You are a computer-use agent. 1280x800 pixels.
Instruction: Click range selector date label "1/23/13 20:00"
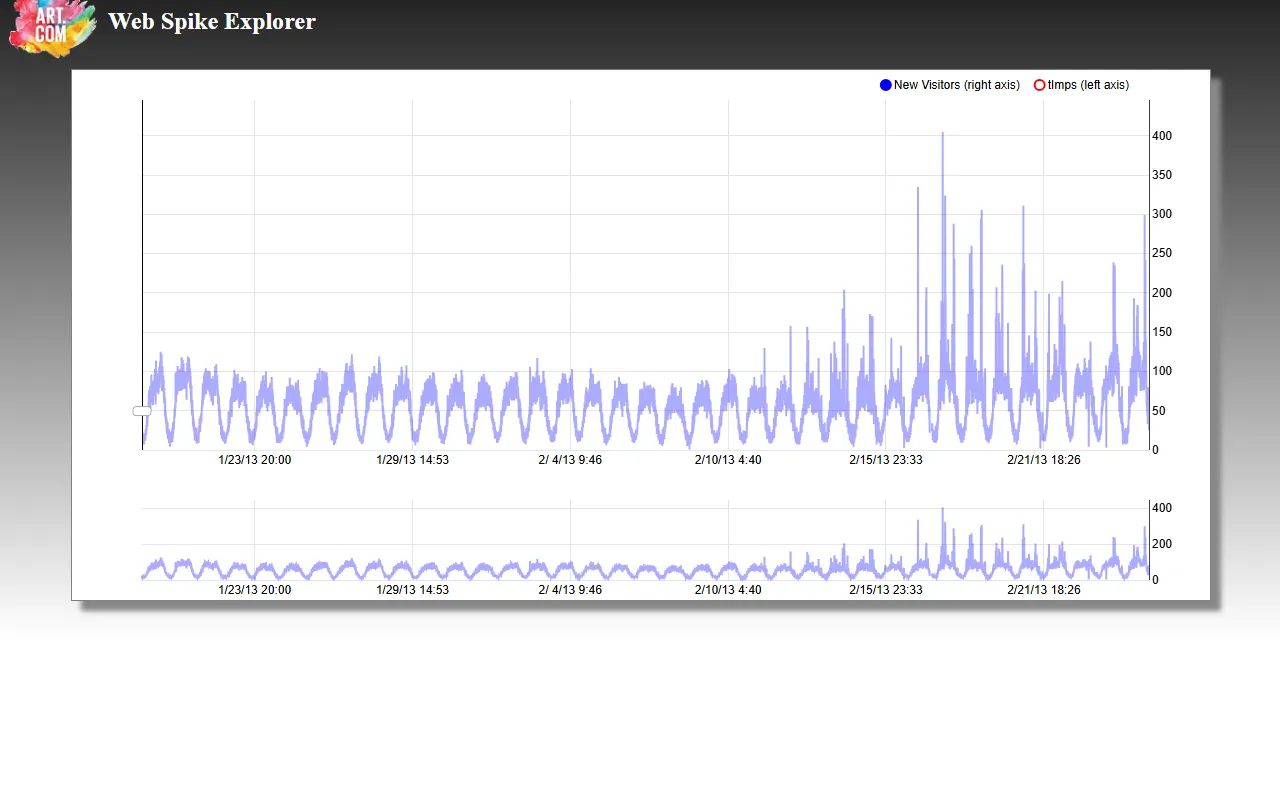pyautogui.click(x=255, y=590)
